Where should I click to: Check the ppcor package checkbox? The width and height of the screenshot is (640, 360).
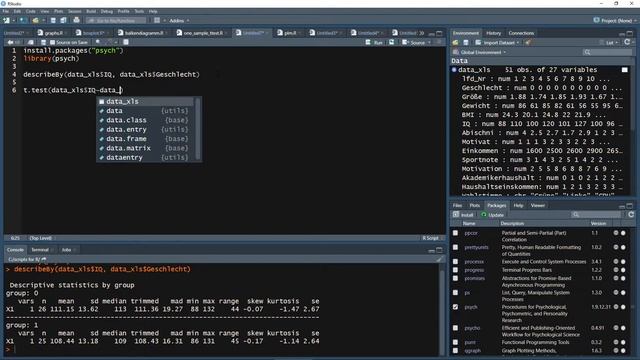(456, 233)
